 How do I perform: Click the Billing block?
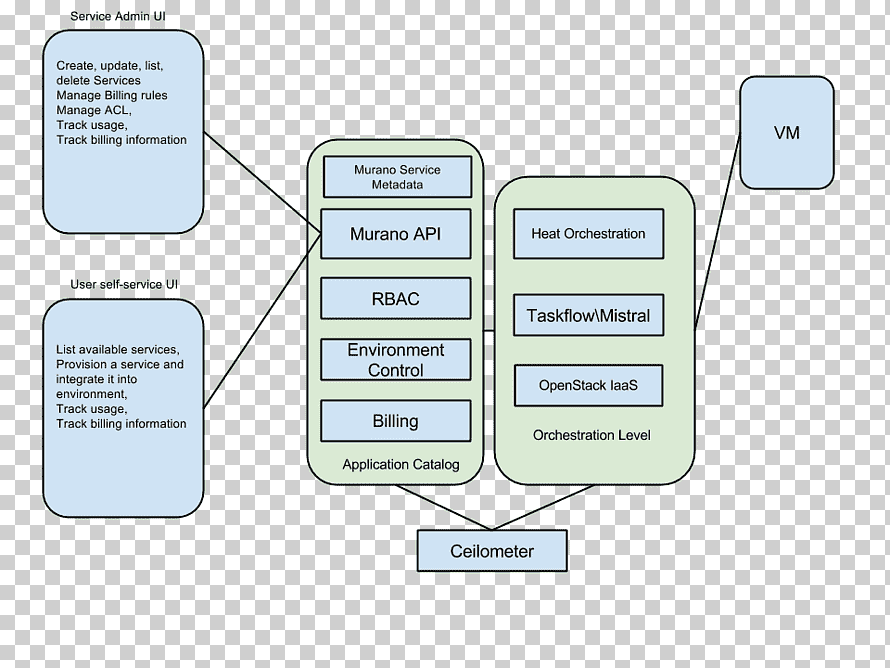tap(396, 421)
